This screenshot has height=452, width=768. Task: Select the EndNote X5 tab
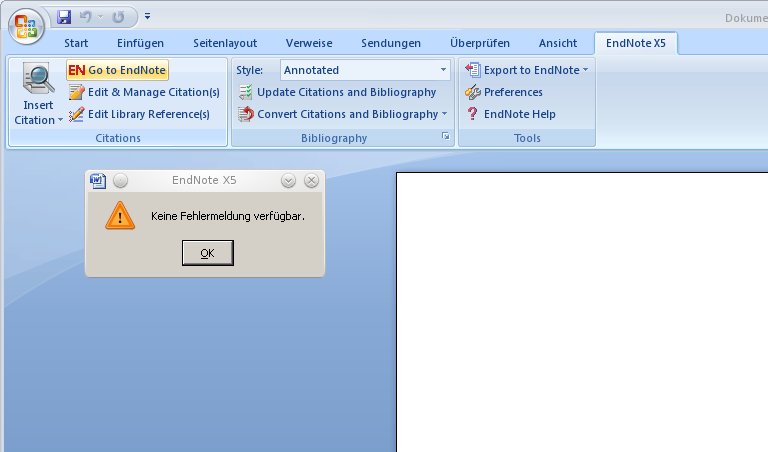(x=636, y=43)
